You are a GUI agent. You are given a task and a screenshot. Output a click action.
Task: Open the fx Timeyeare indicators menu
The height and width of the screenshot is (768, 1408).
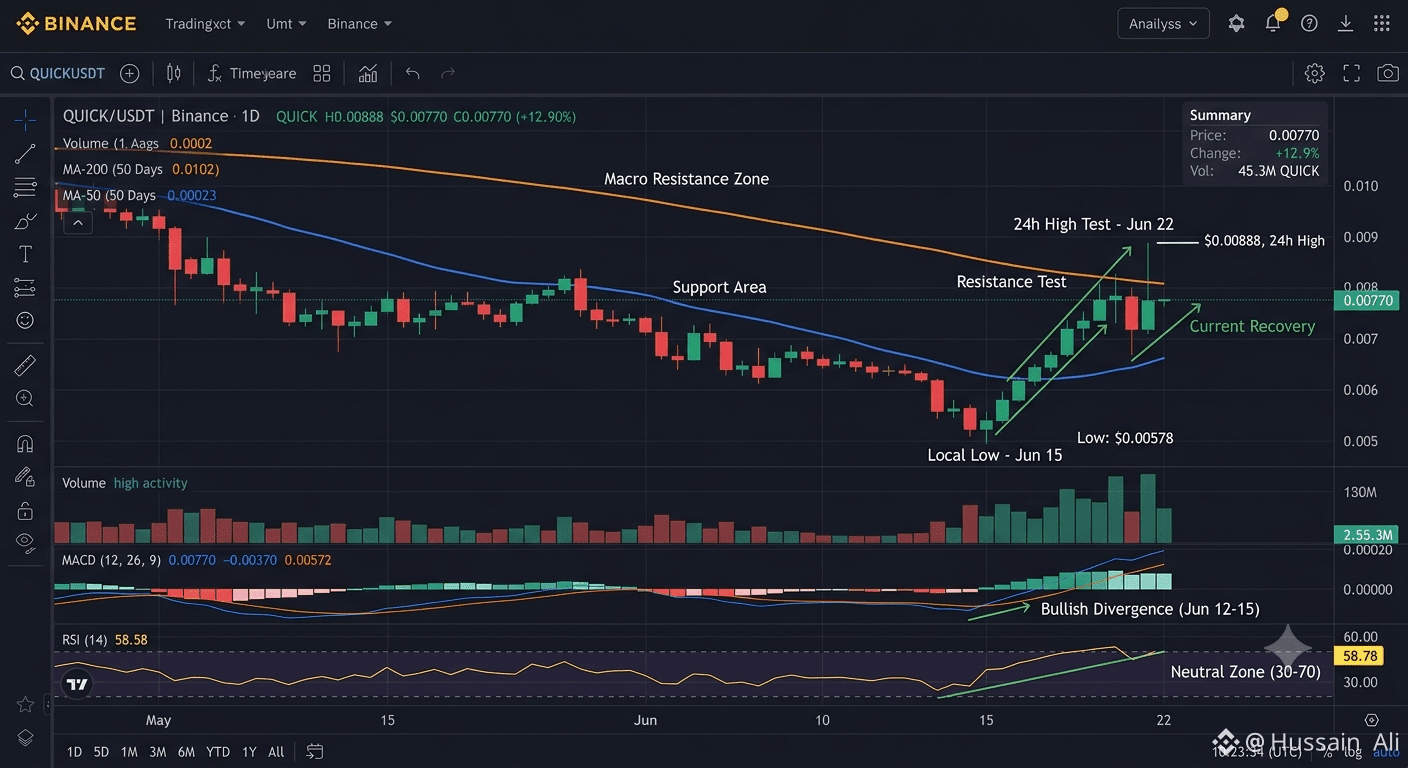[x=251, y=73]
